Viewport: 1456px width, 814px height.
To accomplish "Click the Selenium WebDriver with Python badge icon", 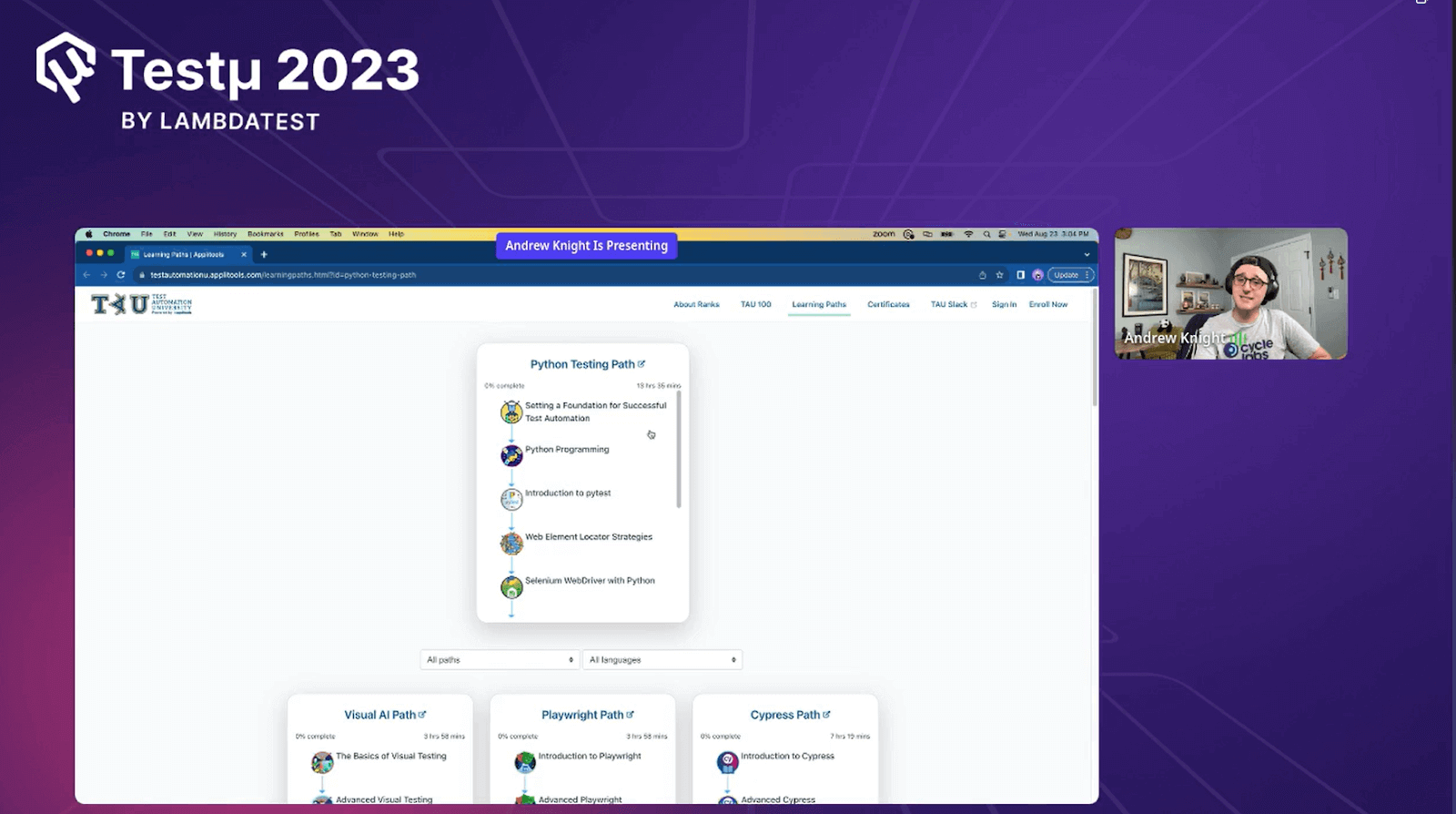I will point(511,586).
